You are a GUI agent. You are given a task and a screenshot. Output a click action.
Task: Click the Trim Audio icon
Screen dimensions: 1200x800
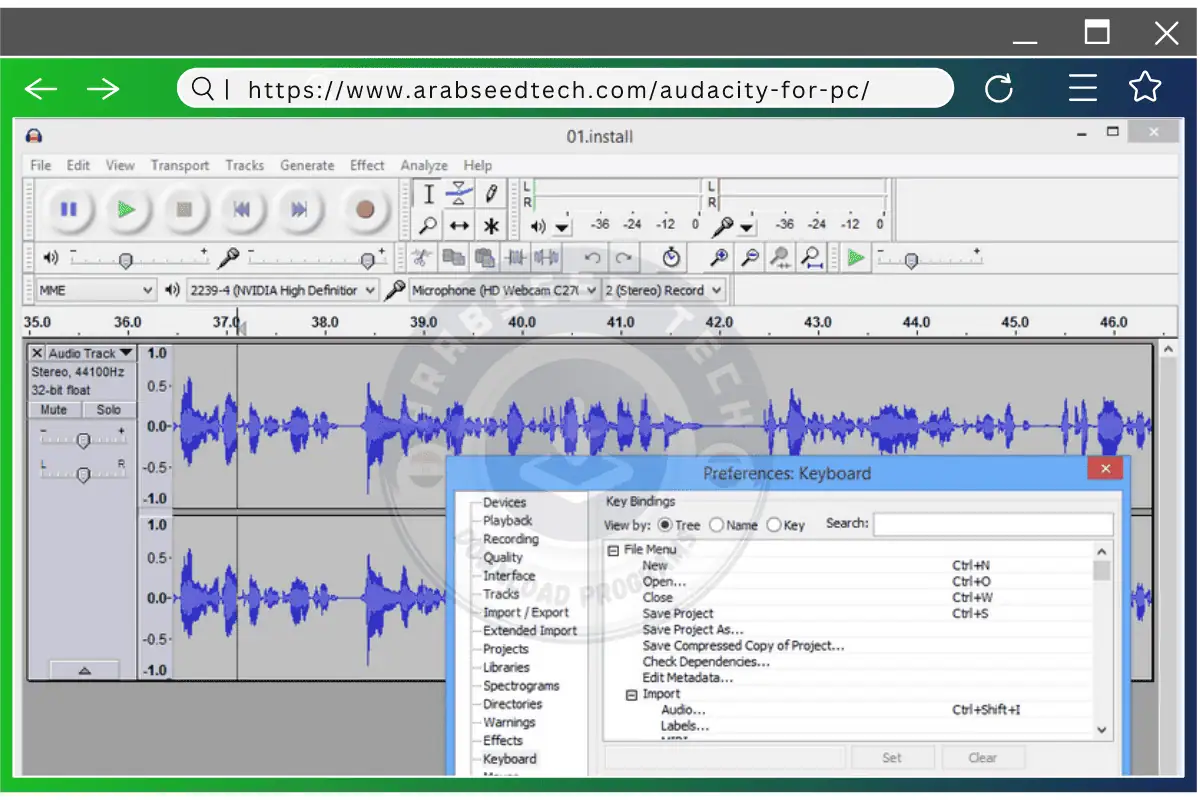tap(516, 257)
